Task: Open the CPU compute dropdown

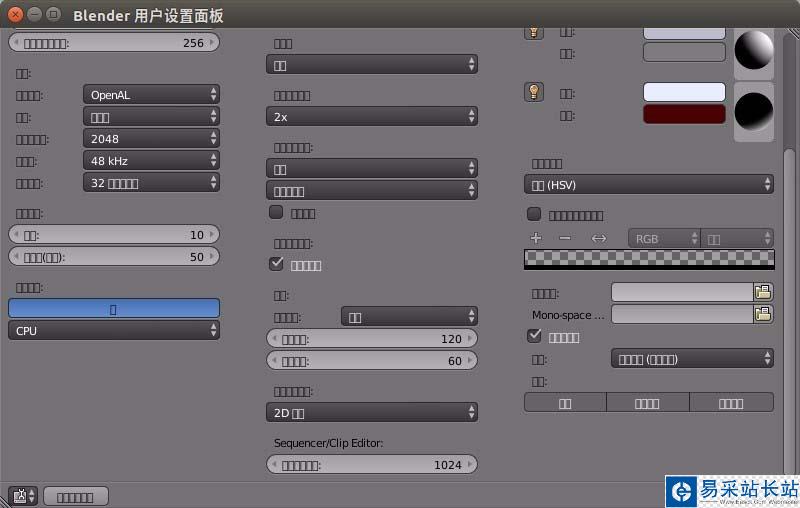Action: tap(114, 331)
